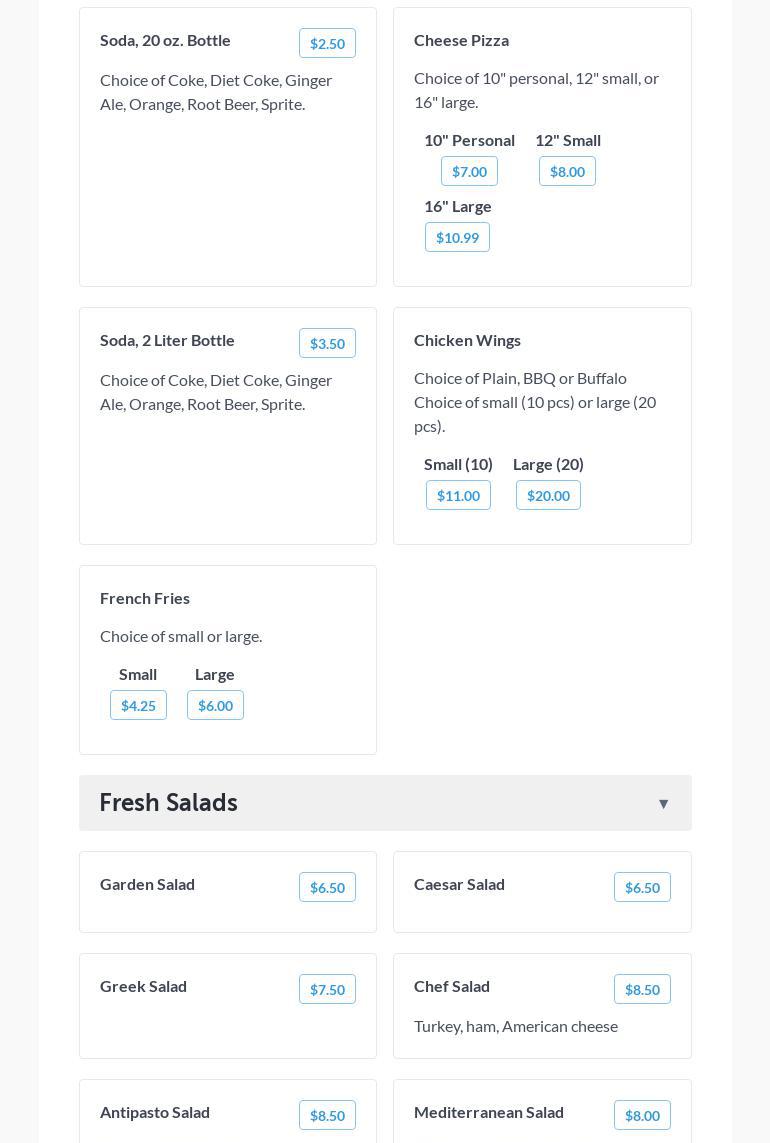Image resolution: width=770 pixels, height=1143 pixels.
Task: Order Small French Fries at $4.25
Action: coord(138,705)
